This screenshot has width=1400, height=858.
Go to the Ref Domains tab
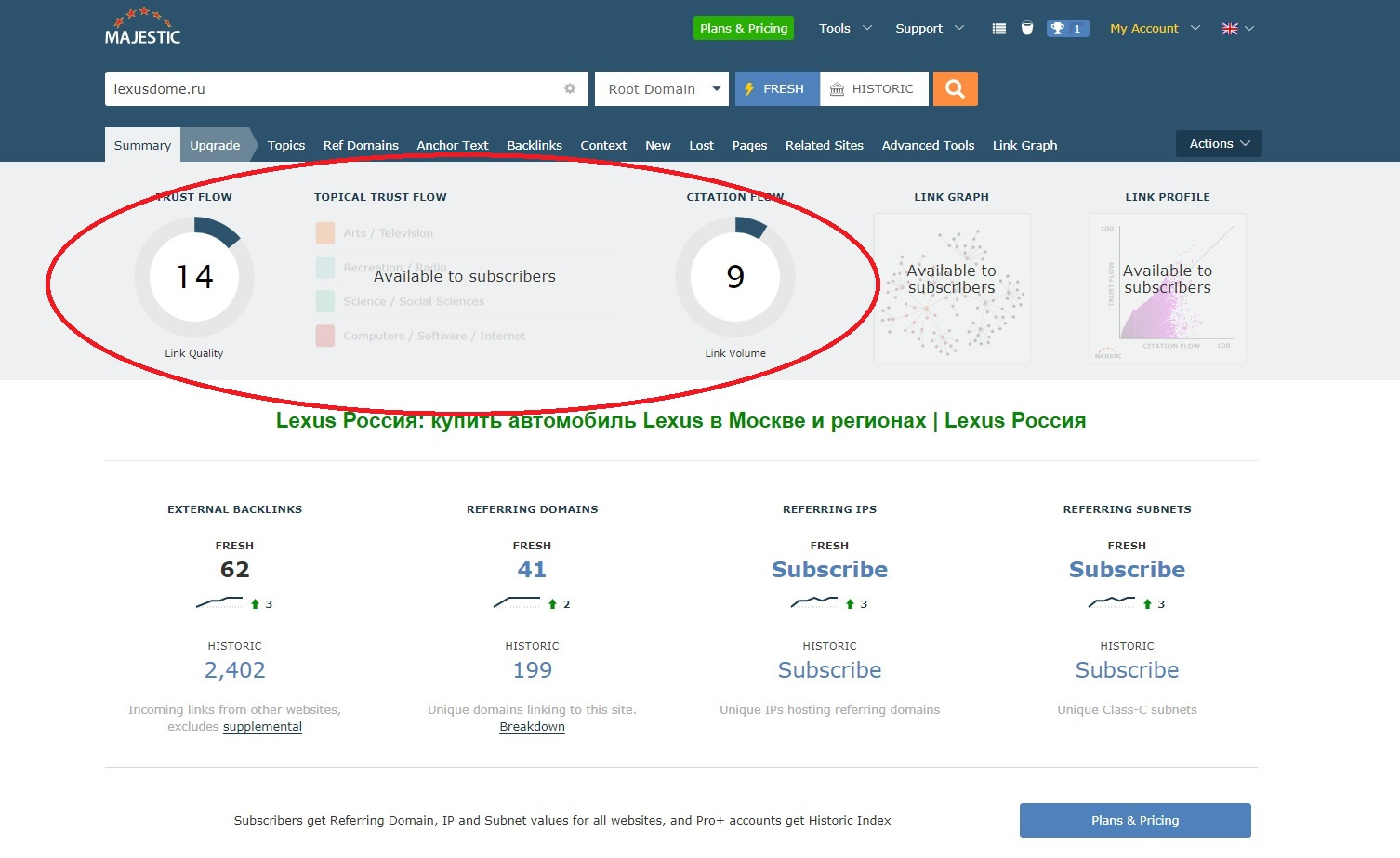point(361,145)
